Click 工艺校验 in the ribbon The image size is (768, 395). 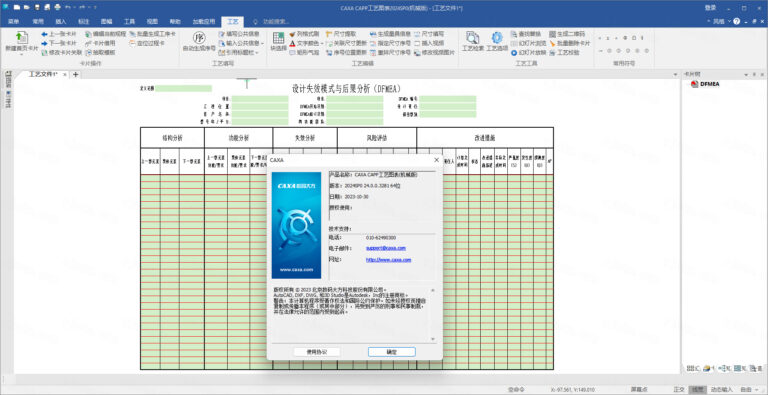(x=564, y=52)
